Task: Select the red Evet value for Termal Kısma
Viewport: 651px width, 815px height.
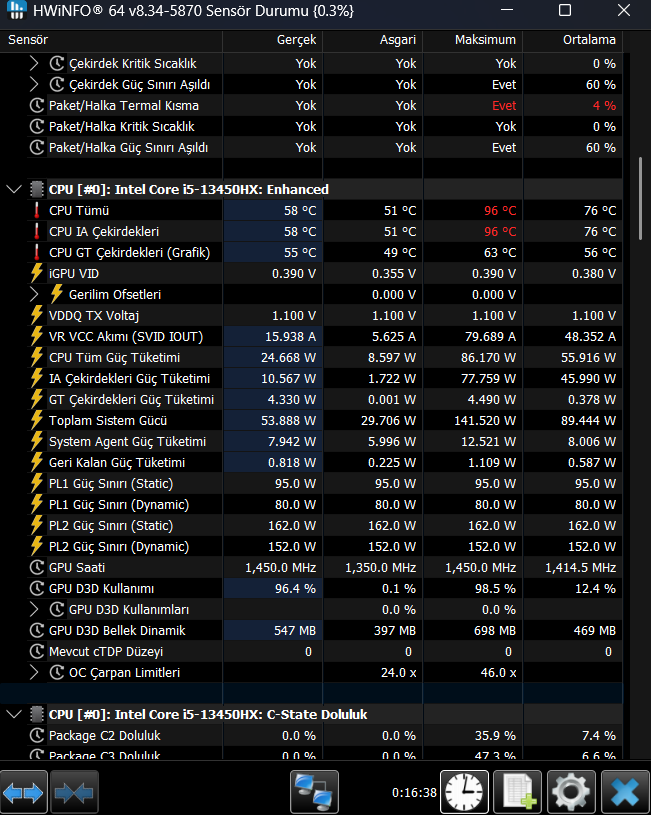Action: point(504,106)
